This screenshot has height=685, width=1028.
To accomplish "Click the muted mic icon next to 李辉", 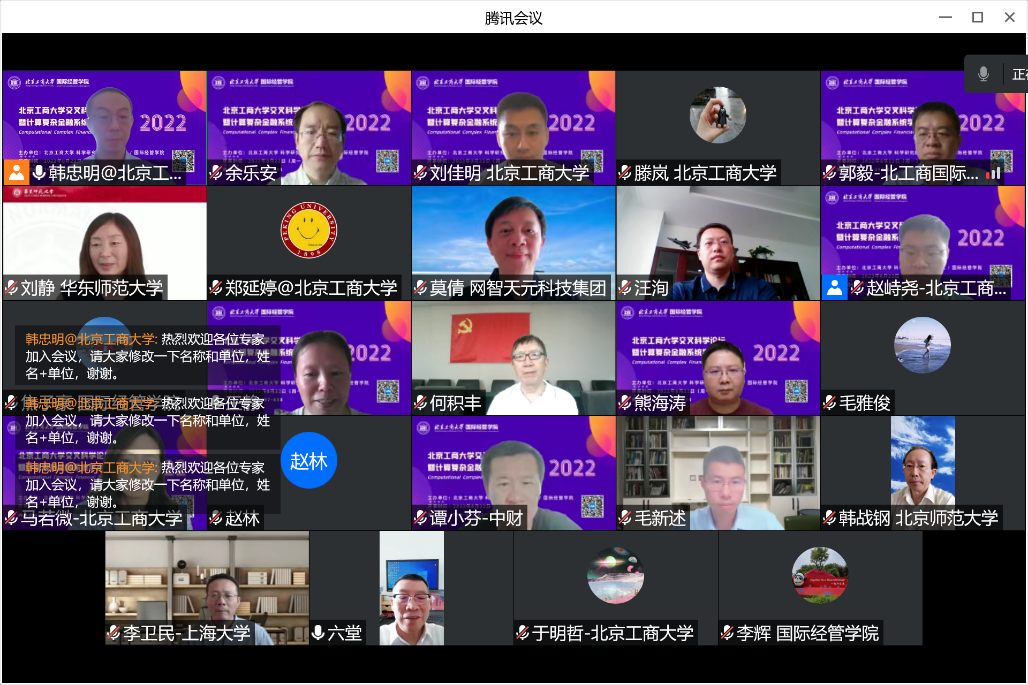I will tap(727, 633).
